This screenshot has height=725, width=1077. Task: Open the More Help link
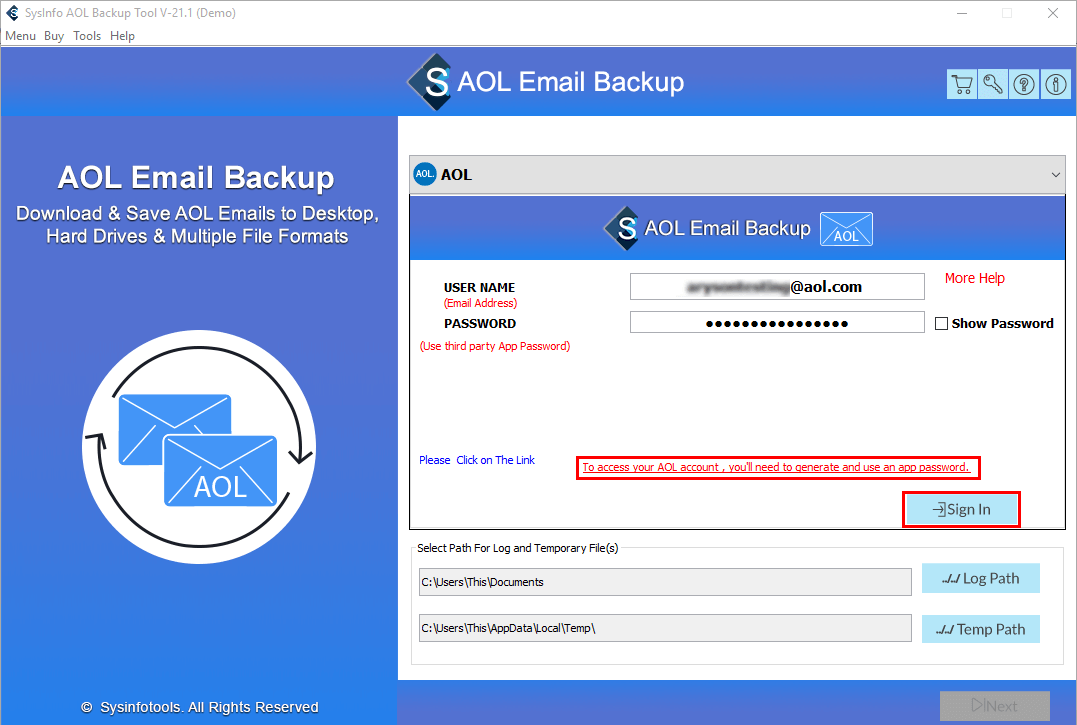974,278
